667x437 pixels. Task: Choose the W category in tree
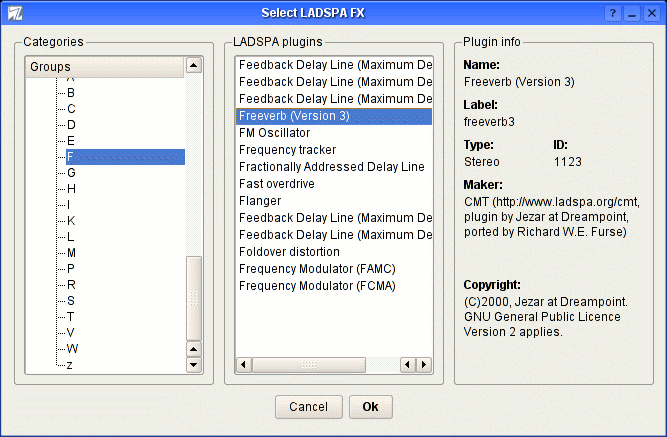[x=72, y=349]
